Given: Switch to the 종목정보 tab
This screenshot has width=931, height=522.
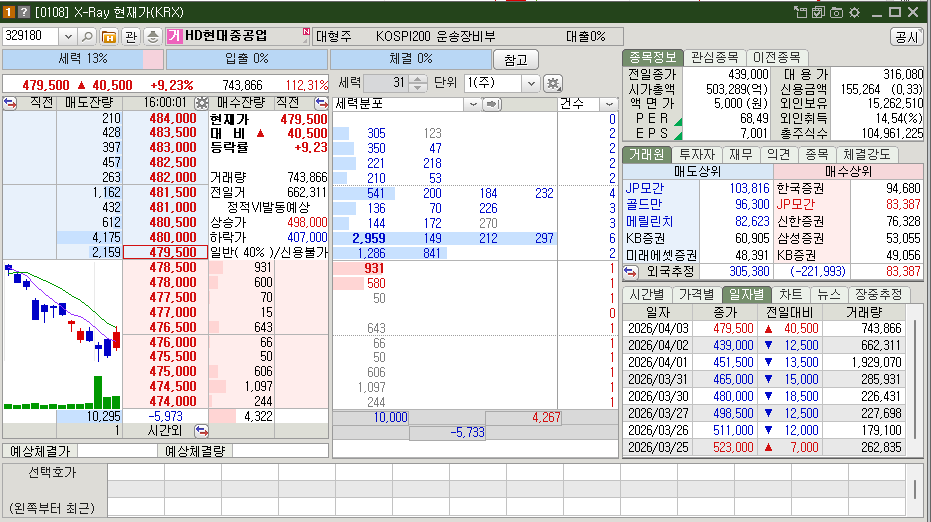Looking at the screenshot, I should pyautogui.click(x=653, y=57).
